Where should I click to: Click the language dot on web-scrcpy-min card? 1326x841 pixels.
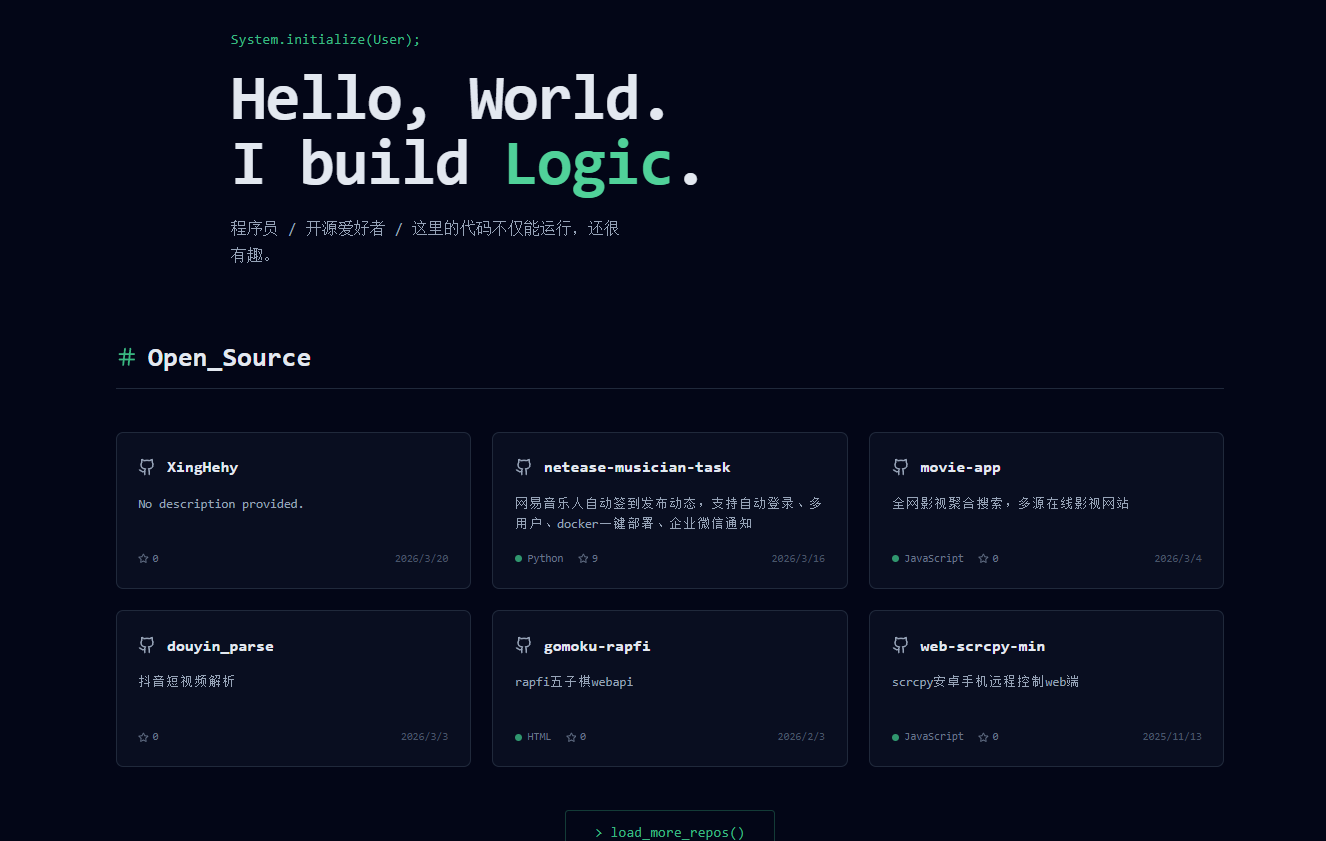click(x=895, y=737)
